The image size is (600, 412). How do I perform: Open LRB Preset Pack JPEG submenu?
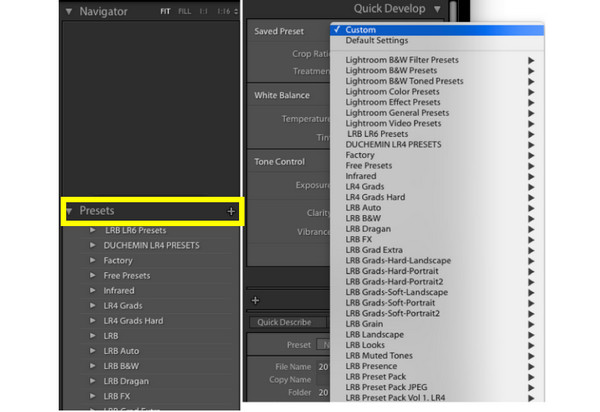pos(437,387)
